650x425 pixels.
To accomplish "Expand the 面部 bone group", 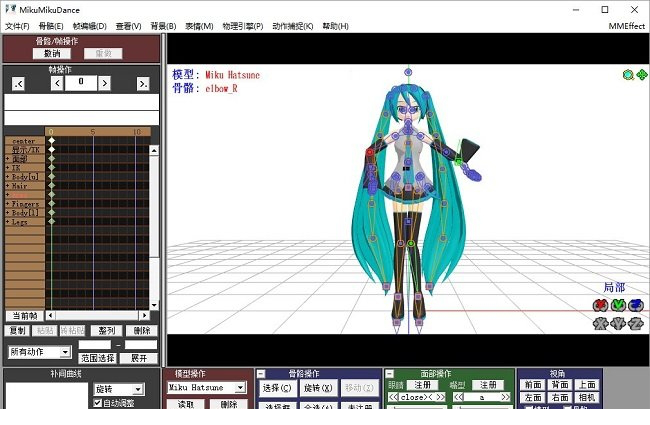I will (8, 159).
